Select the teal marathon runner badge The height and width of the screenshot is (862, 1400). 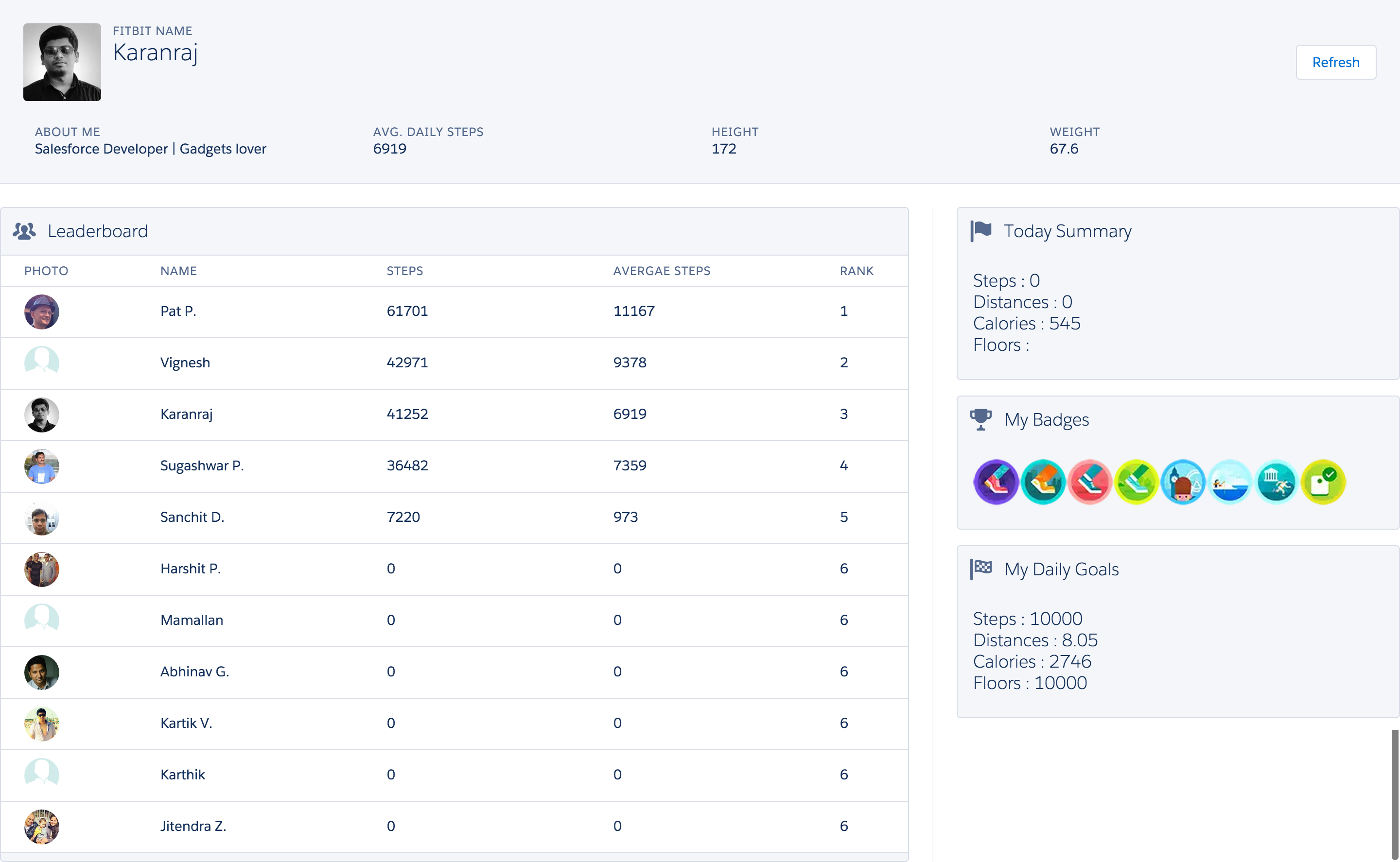(1277, 483)
